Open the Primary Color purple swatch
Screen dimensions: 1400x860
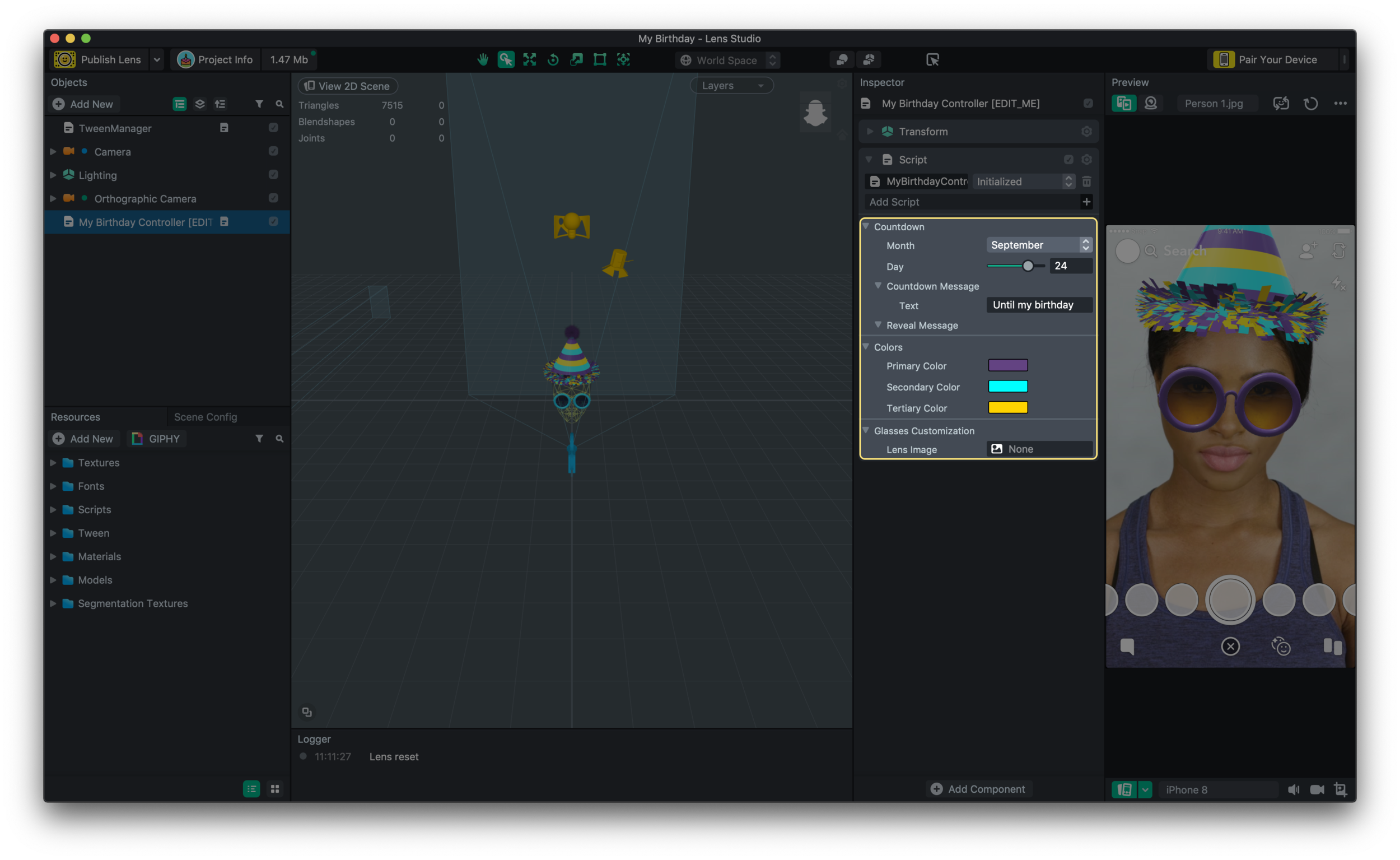coord(1007,365)
